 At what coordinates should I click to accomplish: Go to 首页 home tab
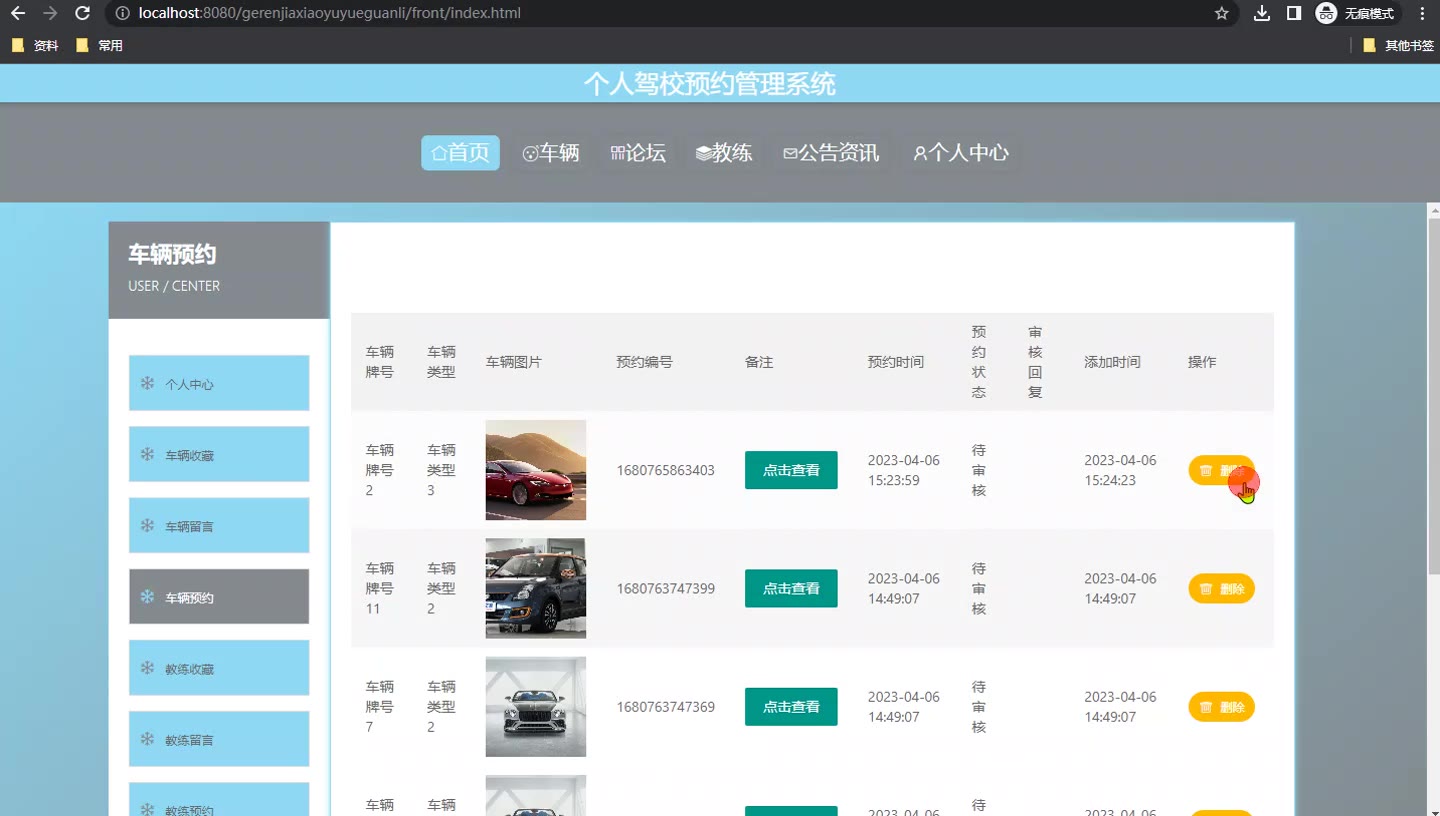460,153
